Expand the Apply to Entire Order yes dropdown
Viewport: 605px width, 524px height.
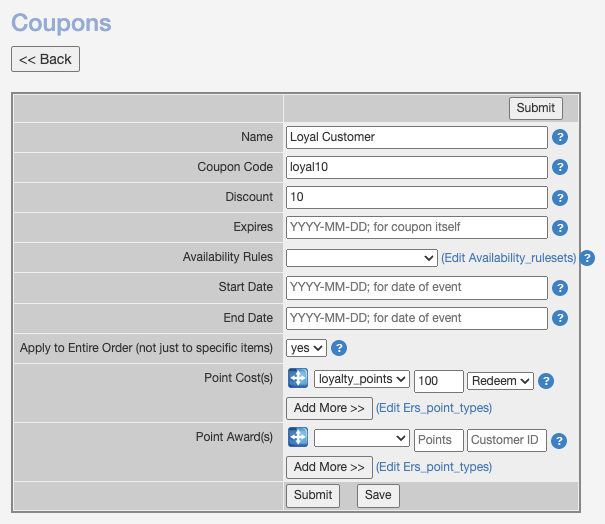tap(306, 348)
